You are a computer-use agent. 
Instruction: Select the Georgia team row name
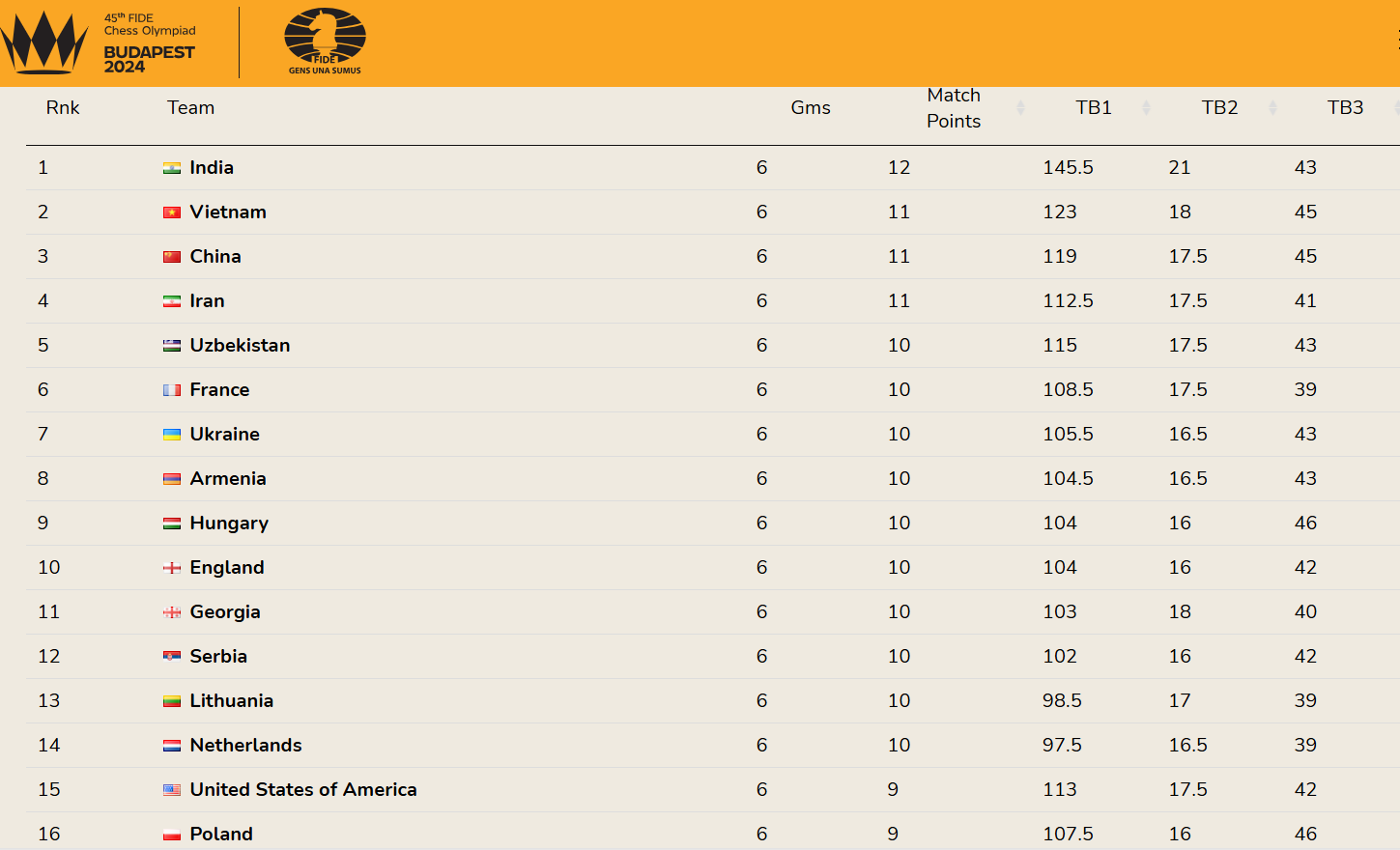225,612
